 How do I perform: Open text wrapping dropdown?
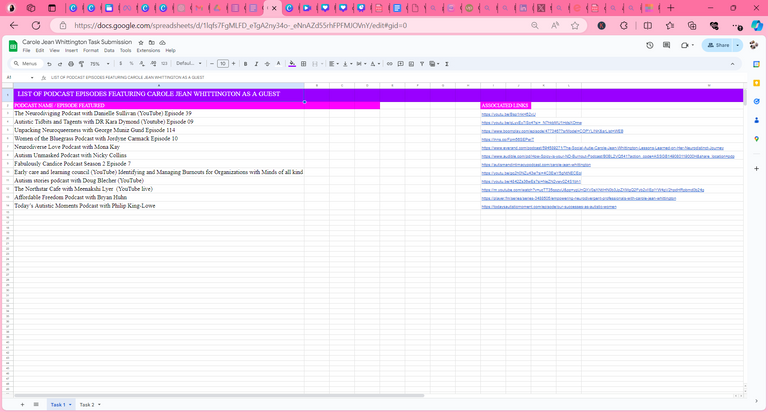pos(361,64)
